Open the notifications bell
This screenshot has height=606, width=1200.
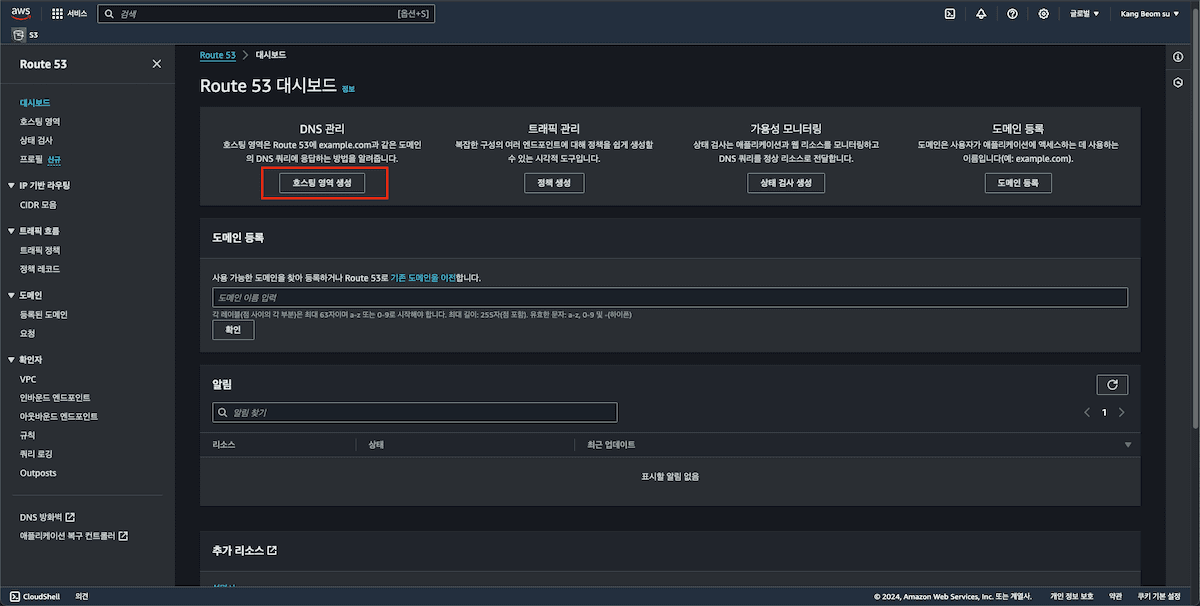(981, 14)
